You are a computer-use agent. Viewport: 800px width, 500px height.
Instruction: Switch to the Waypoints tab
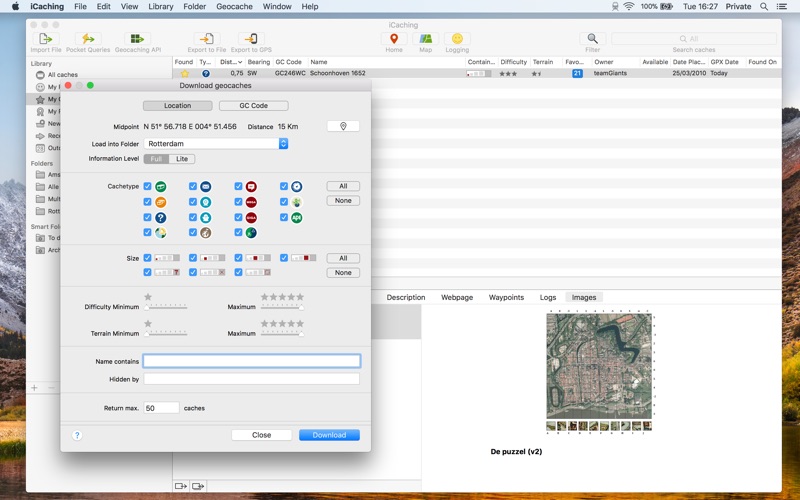(506, 297)
